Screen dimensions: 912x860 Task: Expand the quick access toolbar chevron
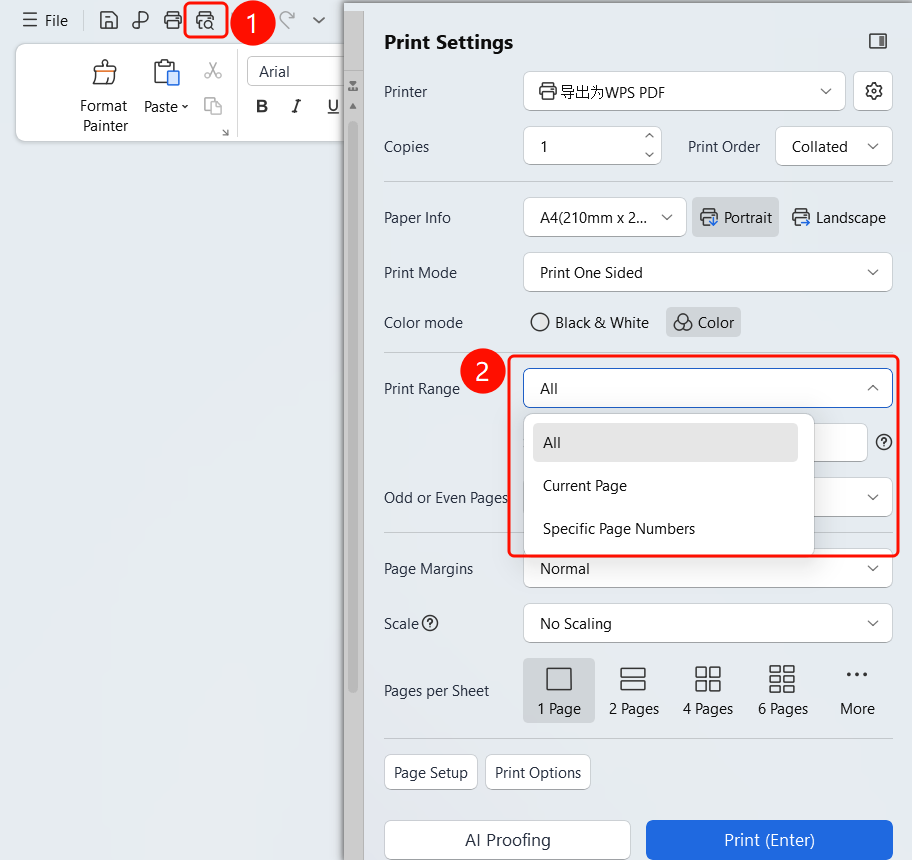point(319,20)
